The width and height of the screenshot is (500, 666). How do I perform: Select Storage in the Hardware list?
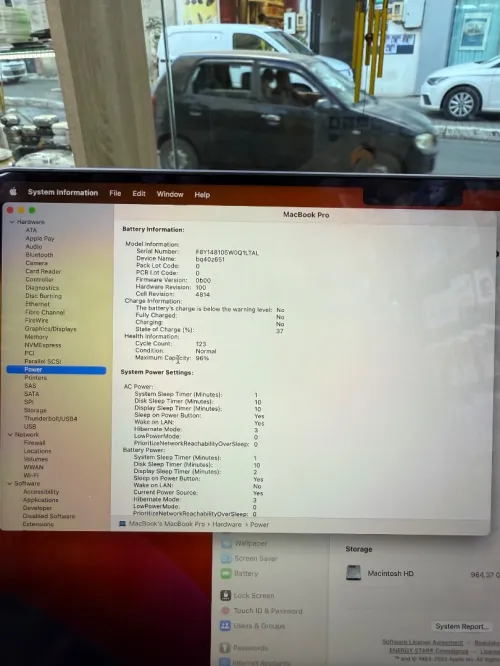(x=35, y=410)
